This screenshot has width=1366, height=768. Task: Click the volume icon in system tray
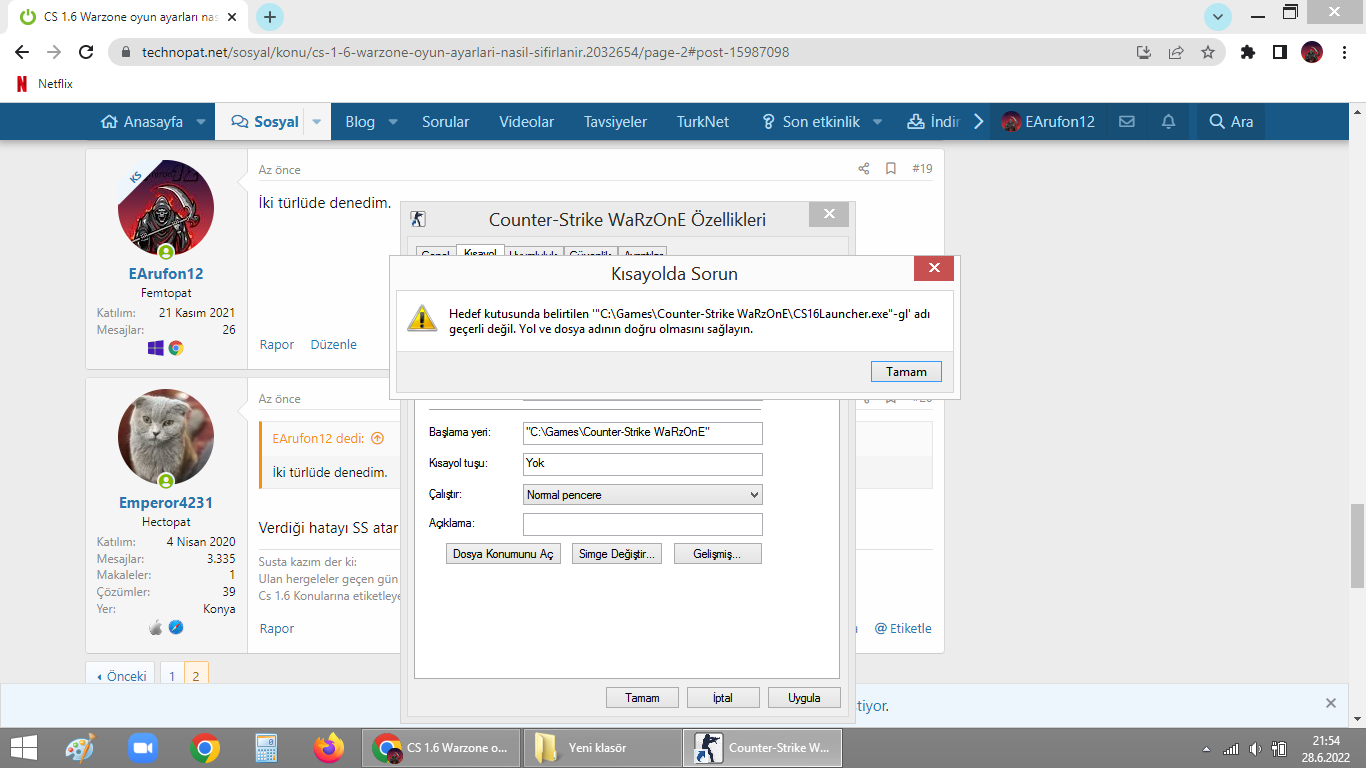1255,749
